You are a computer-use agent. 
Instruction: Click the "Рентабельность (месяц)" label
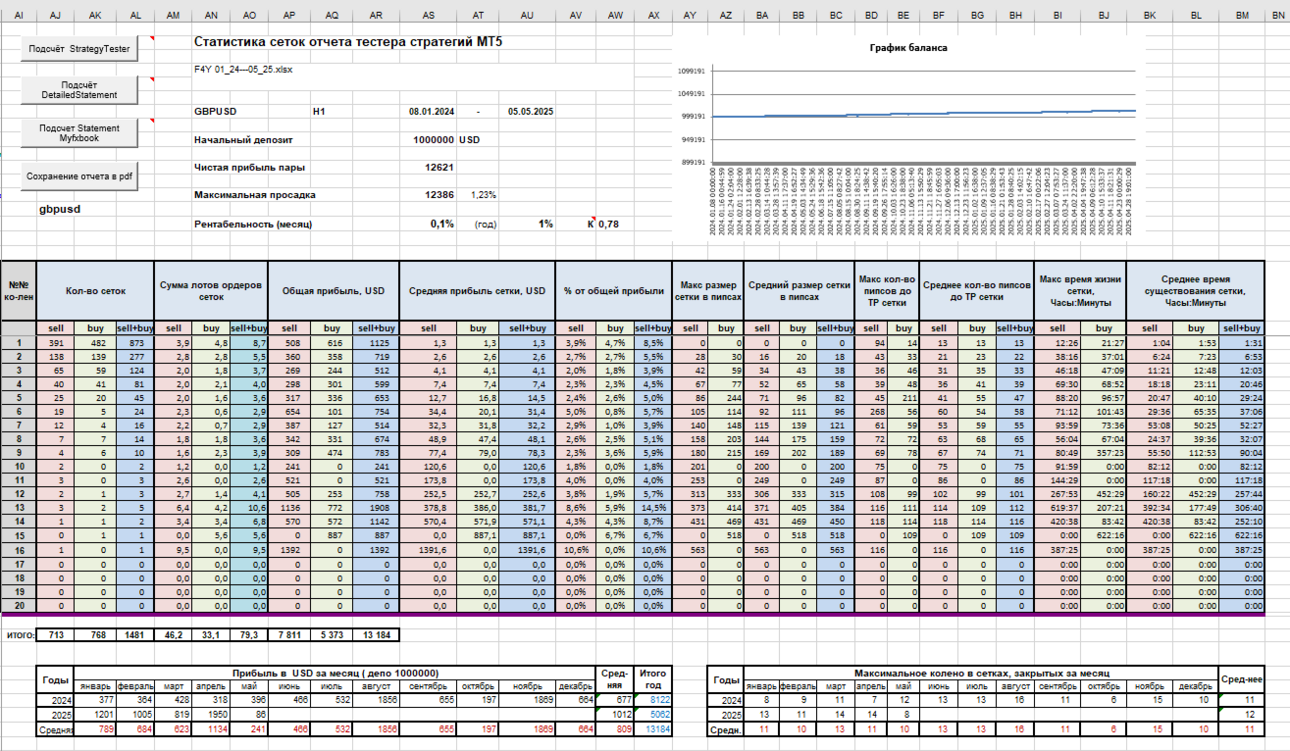click(252, 224)
